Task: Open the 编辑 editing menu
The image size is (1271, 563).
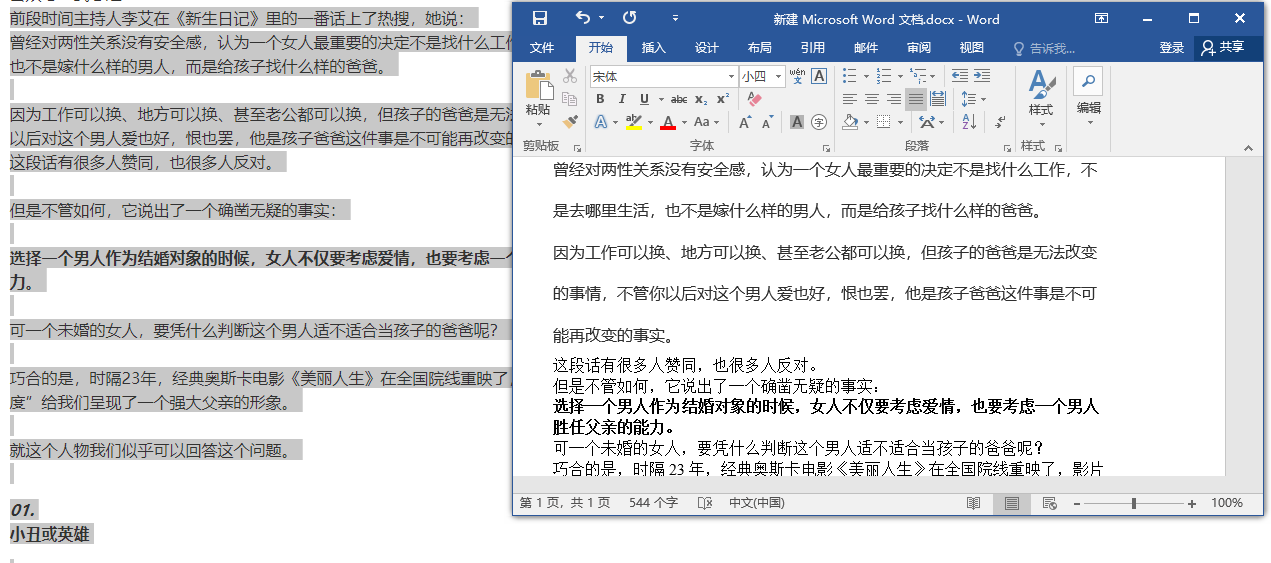Action: tap(1088, 97)
